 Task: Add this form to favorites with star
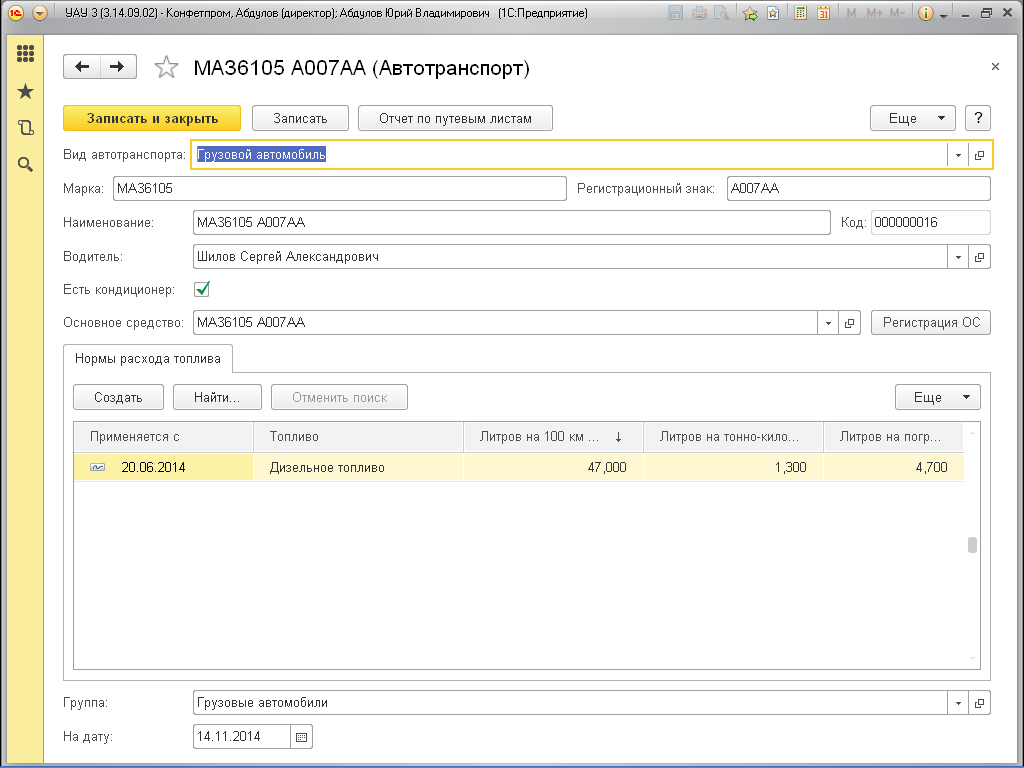(165, 68)
